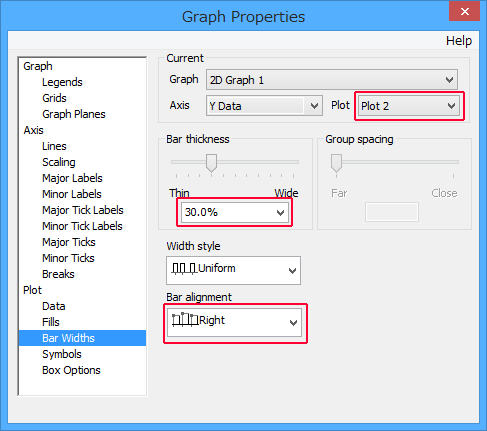Open the Width style Uniform dropdown
This screenshot has height=431, width=487.
(x=233, y=270)
